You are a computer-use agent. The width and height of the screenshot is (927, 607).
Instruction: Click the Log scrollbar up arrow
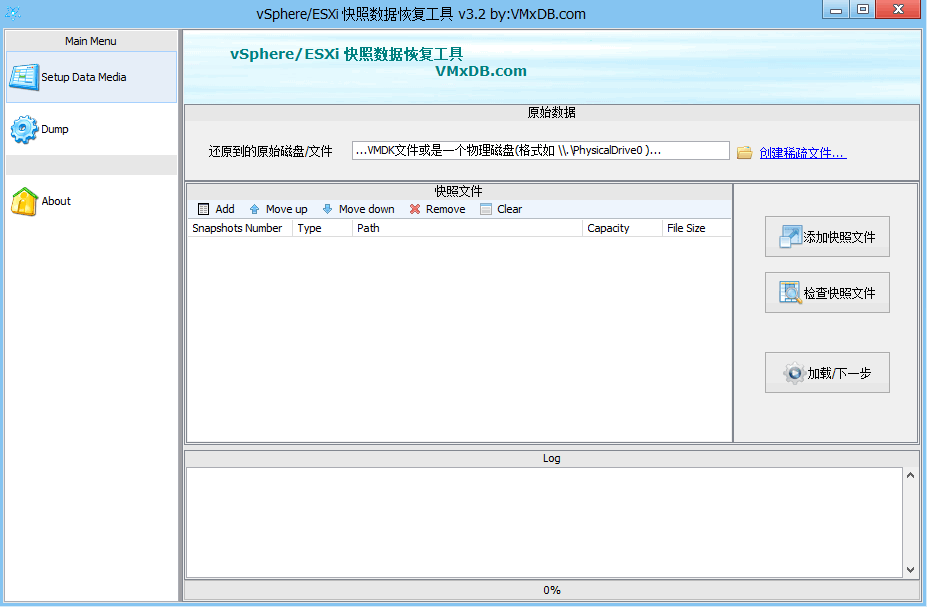click(x=910, y=475)
